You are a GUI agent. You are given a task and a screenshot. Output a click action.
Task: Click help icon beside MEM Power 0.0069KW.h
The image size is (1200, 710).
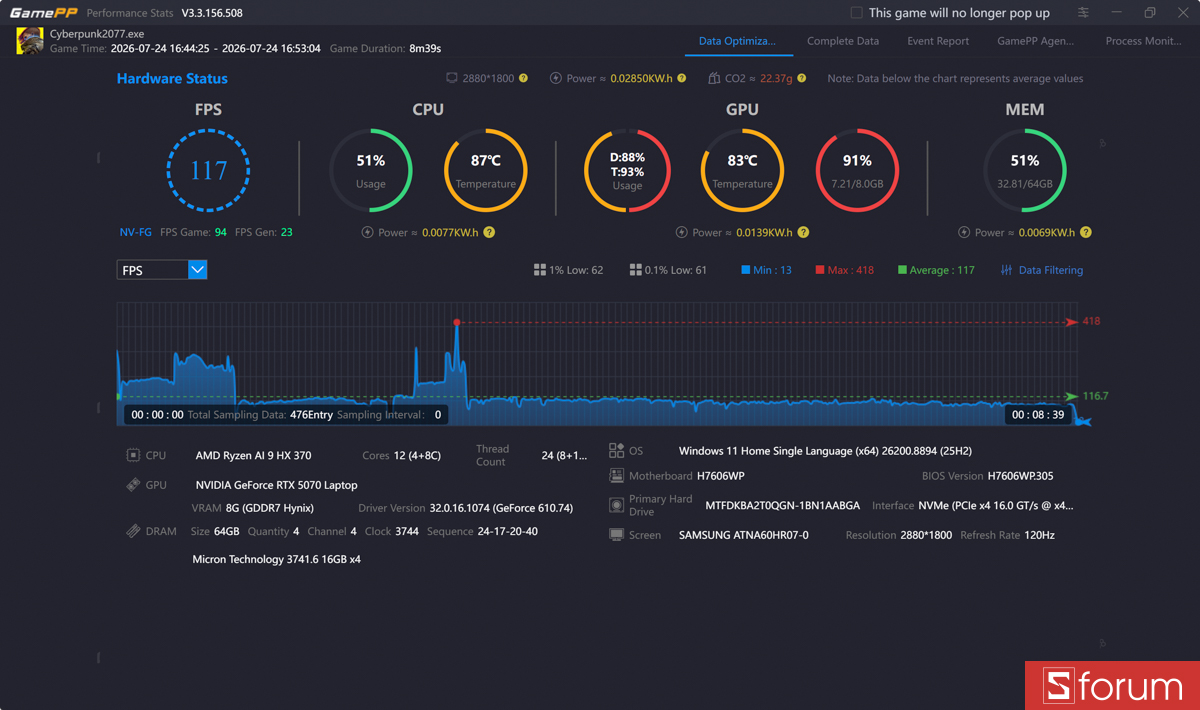point(1086,232)
